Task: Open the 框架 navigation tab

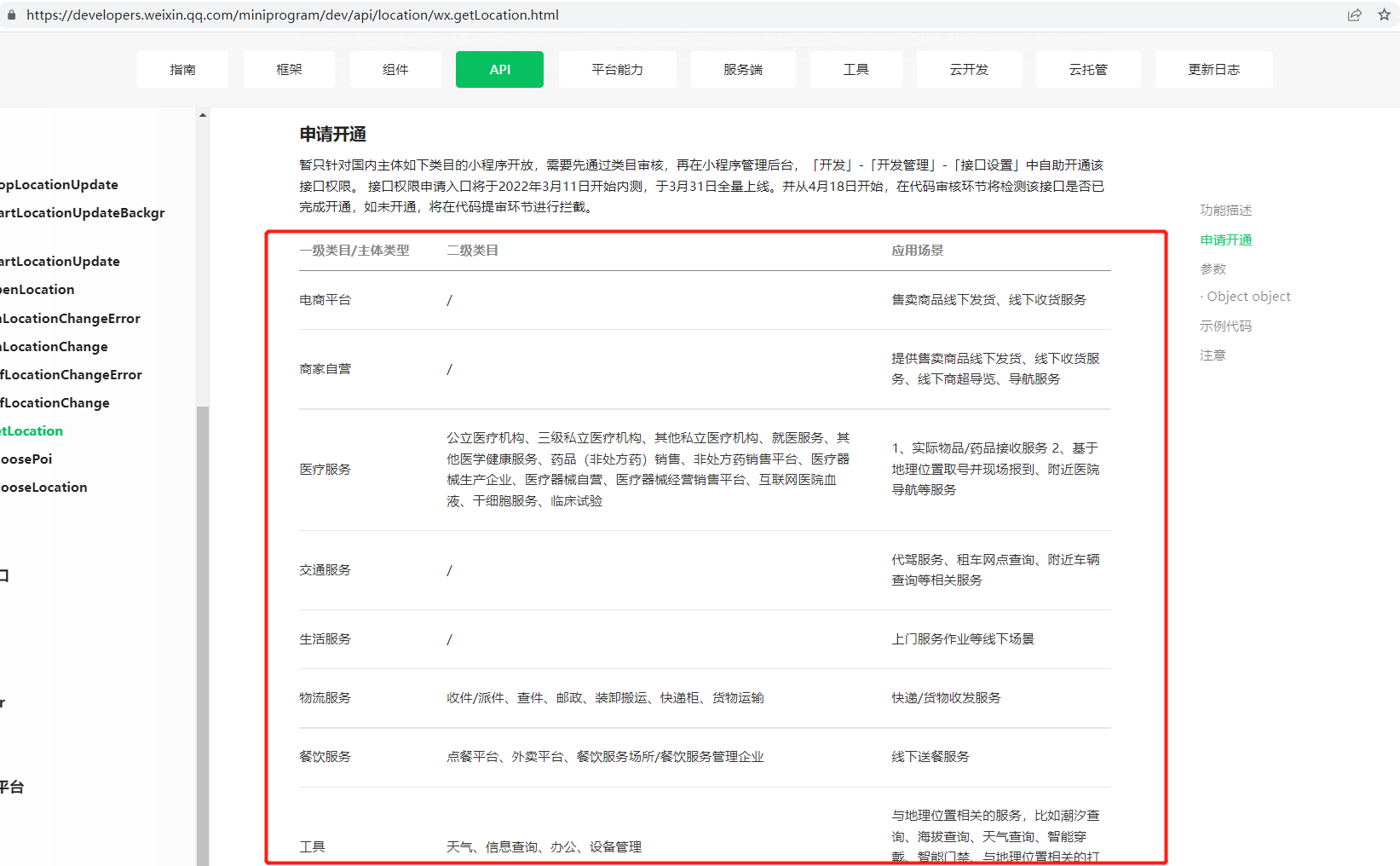Action: [x=289, y=70]
